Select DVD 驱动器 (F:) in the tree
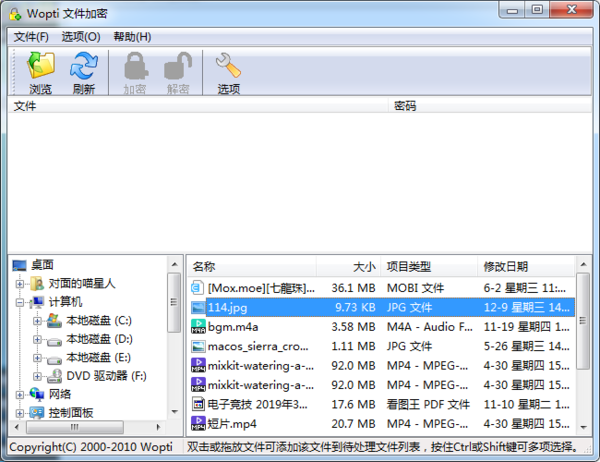This screenshot has height=462, width=600. 105,376
